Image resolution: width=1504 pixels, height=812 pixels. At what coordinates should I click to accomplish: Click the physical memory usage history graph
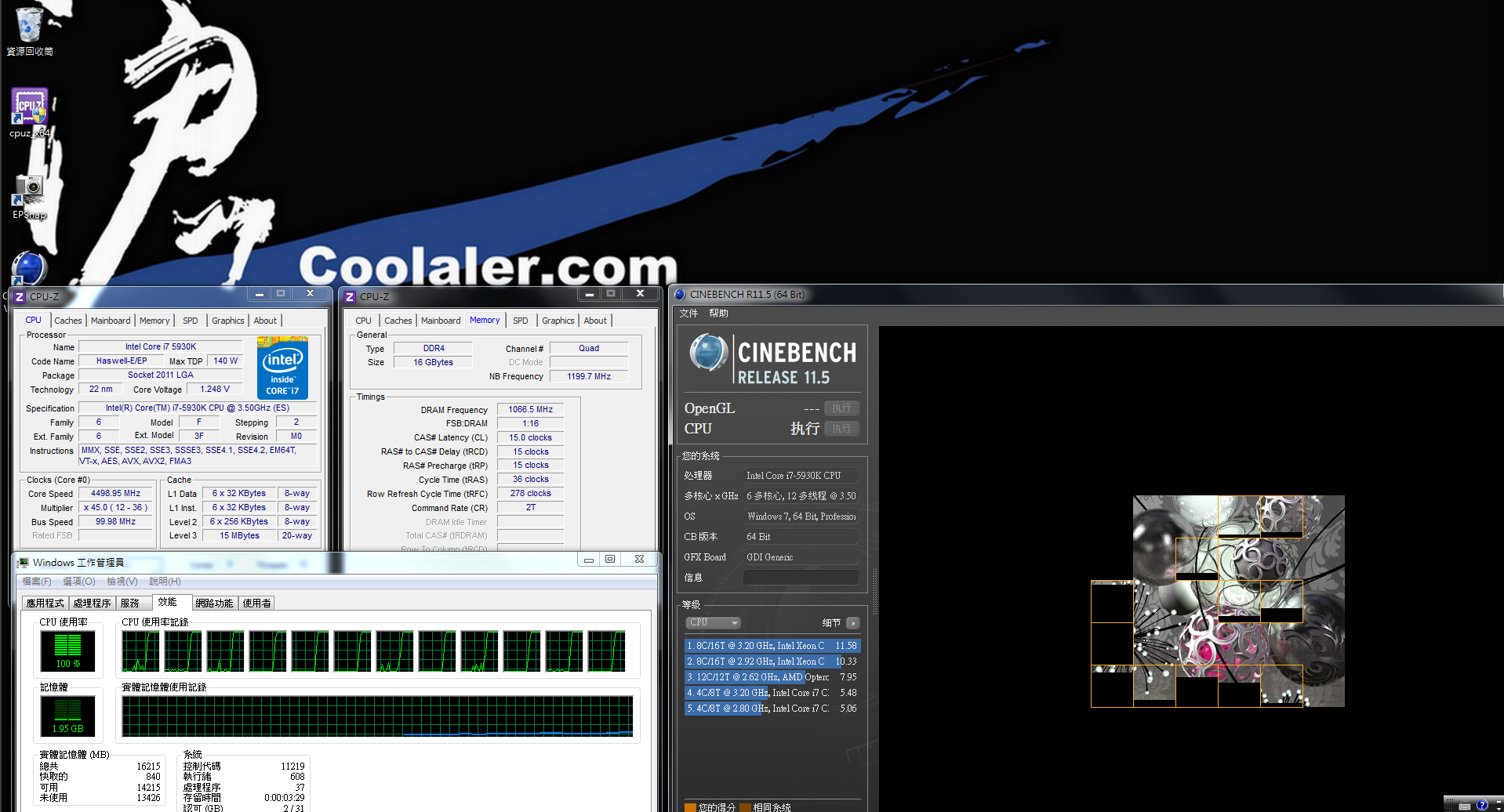point(377,716)
